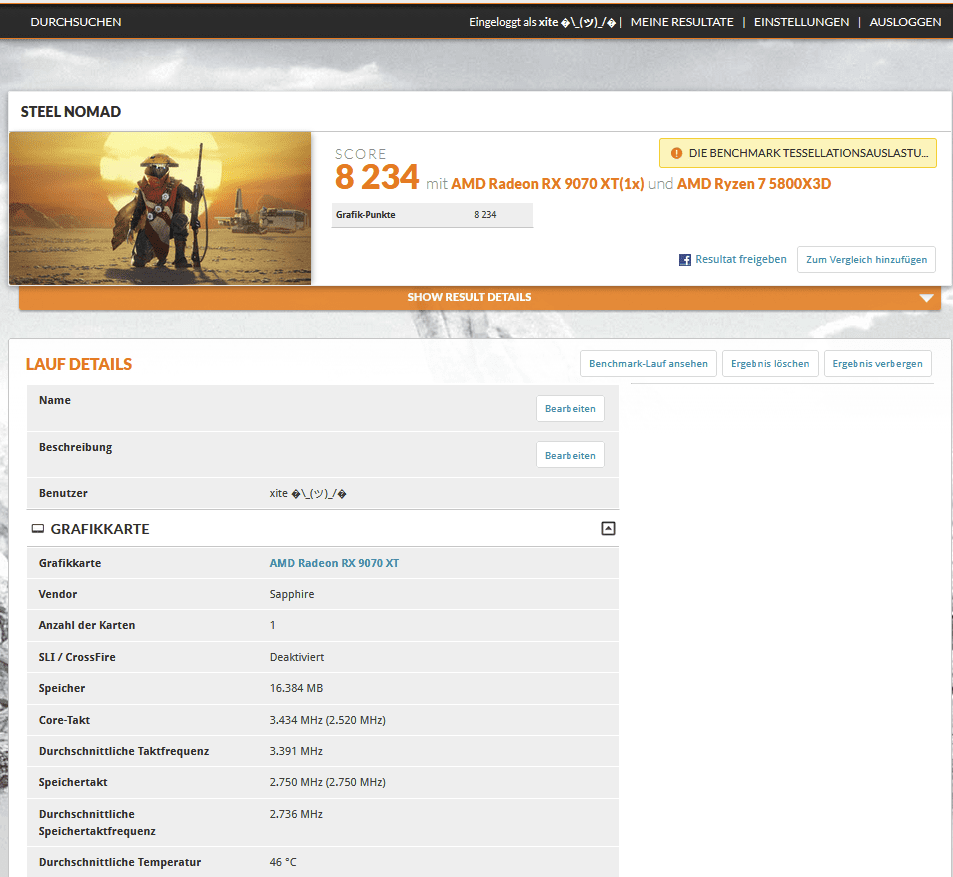The image size is (953, 877).
Task: Click the Steel Nomad benchmark thumbnail
Action: tap(160, 208)
